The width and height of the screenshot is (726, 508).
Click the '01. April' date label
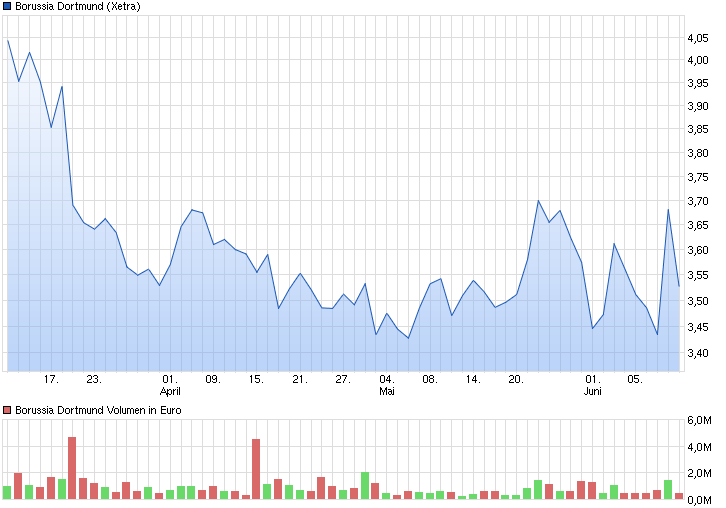(x=170, y=385)
